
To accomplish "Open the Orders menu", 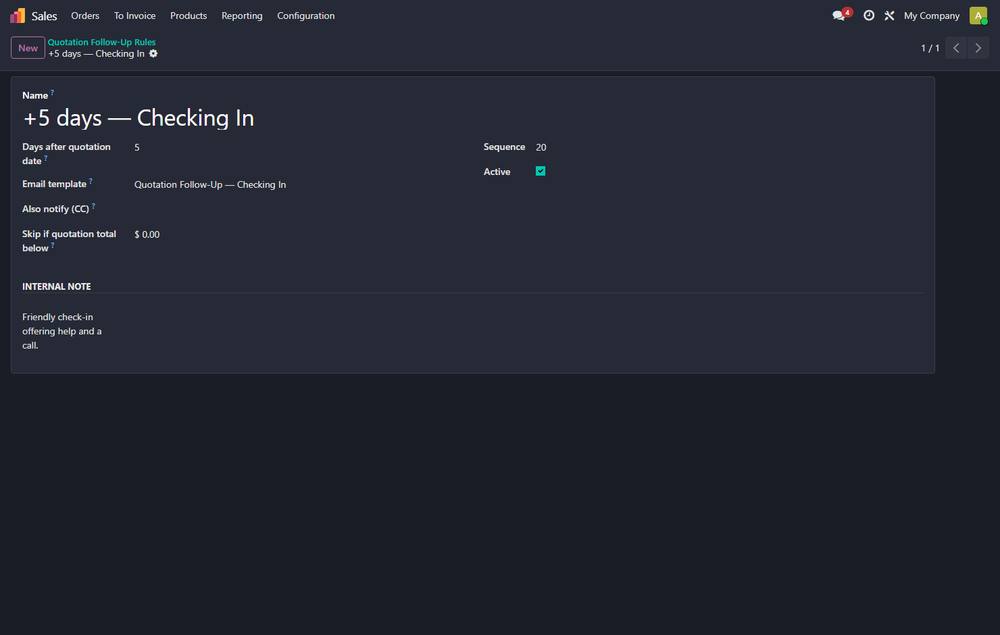I will pyautogui.click(x=85, y=15).
